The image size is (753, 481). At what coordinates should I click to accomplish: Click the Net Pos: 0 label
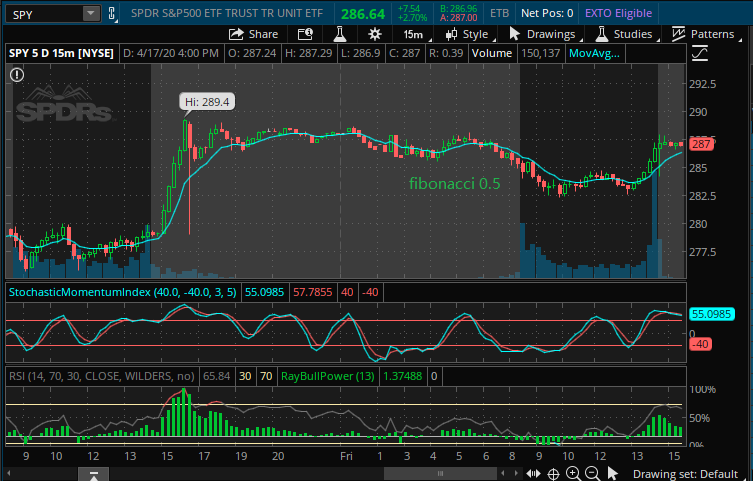[547, 13]
